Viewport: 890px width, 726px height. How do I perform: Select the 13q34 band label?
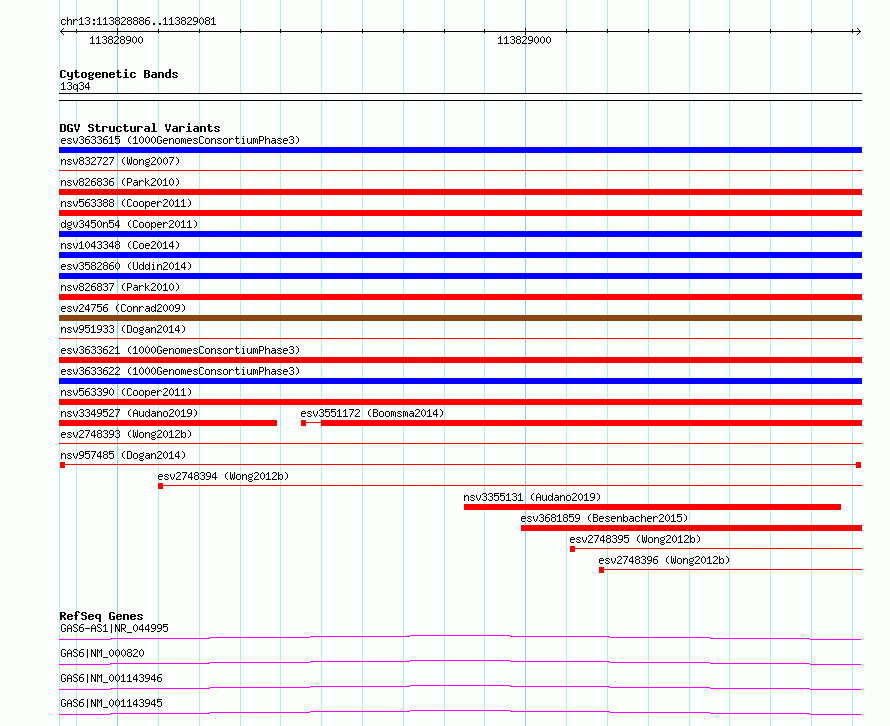[x=75, y=86]
